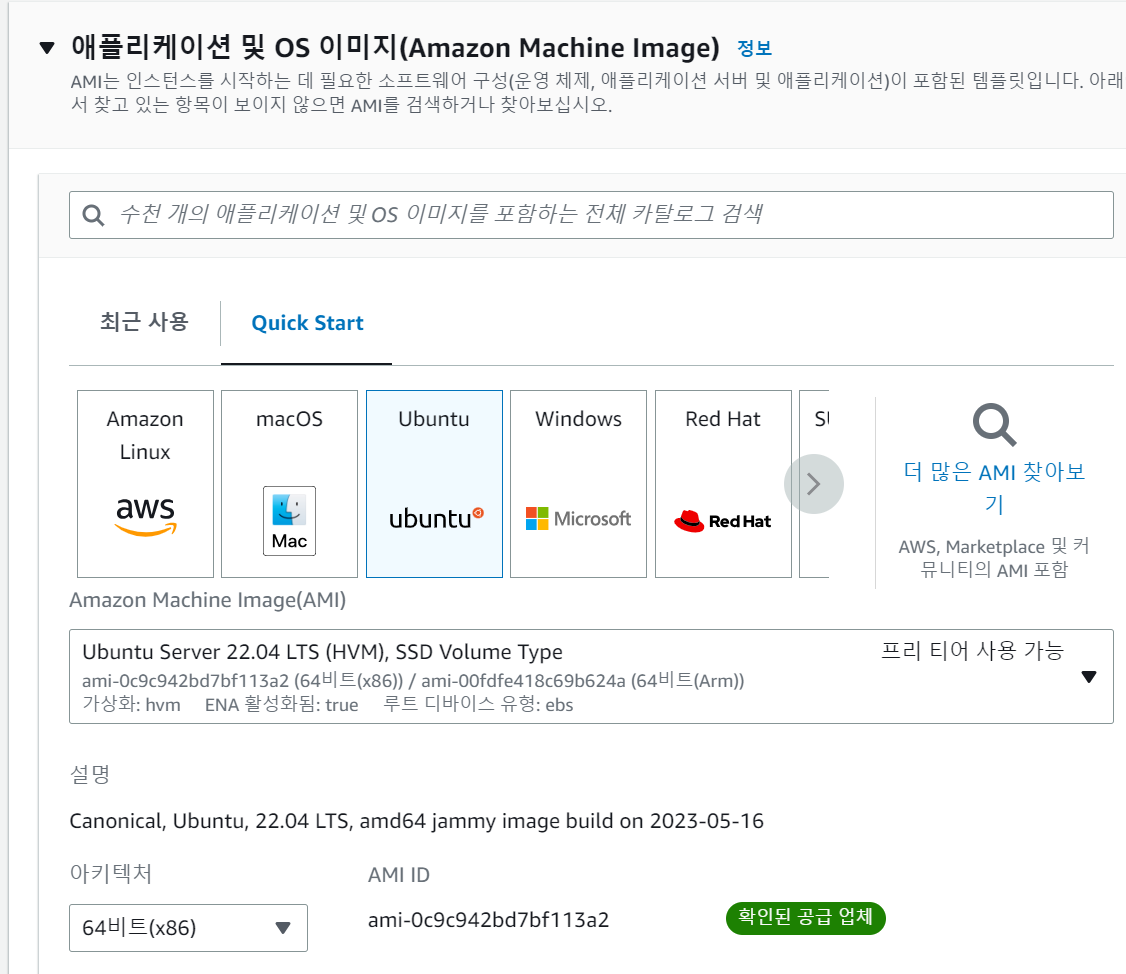1126x974 pixels.
Task: Click the large magnifier browse AMIs icon
Action: pyautogui.click(x=995, y=425)
